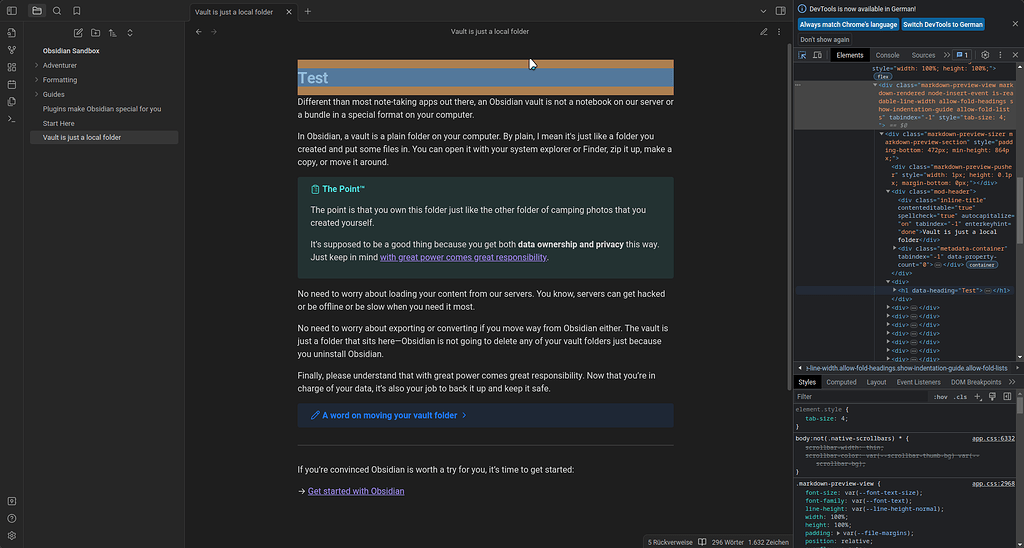Click '5 Rückverweise' in status bar
Screen dimensions: 1024x548
[x=670, y=542]
